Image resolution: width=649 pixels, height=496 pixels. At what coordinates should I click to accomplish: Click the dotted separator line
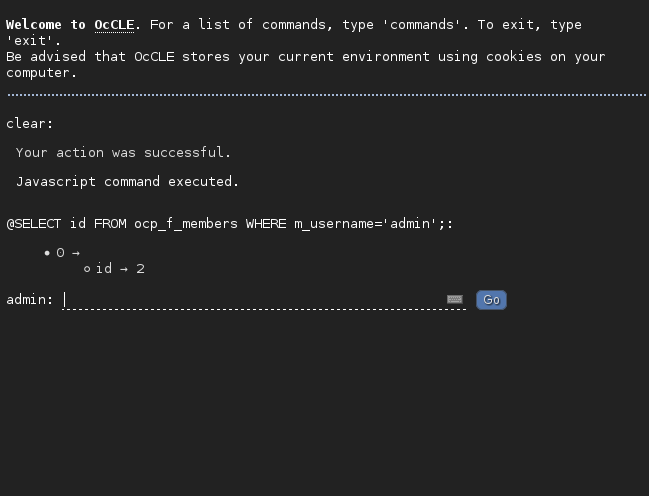325,95
